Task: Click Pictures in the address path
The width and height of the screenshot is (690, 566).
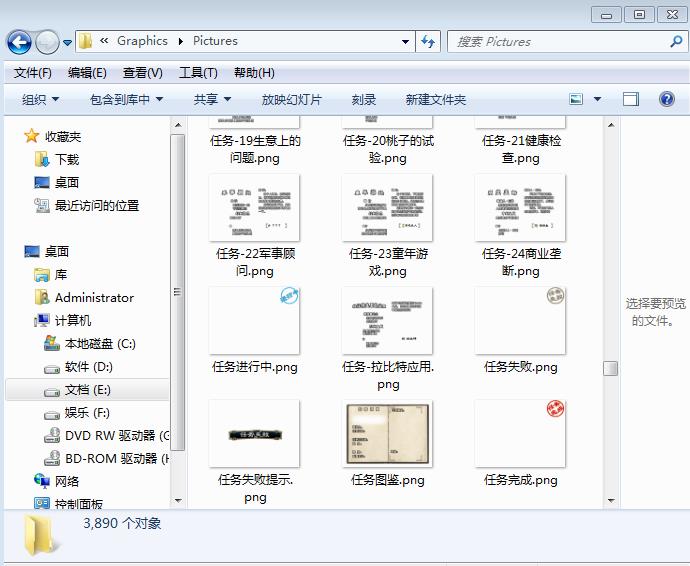Action: pyautogui.click(x=215, y=41)
